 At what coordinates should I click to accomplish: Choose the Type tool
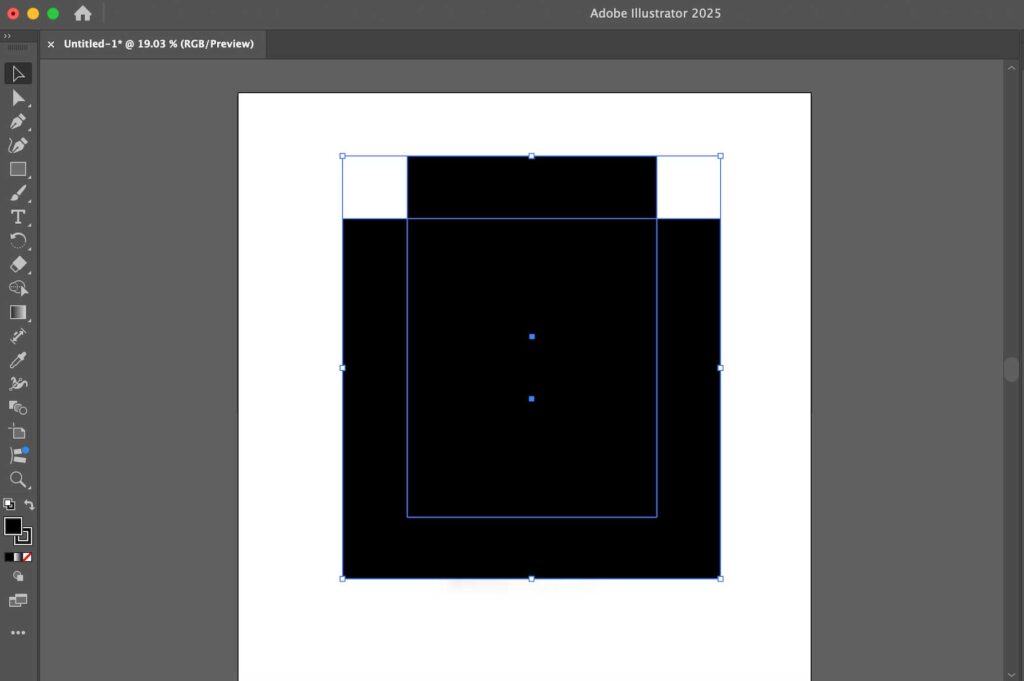[18, 217]
